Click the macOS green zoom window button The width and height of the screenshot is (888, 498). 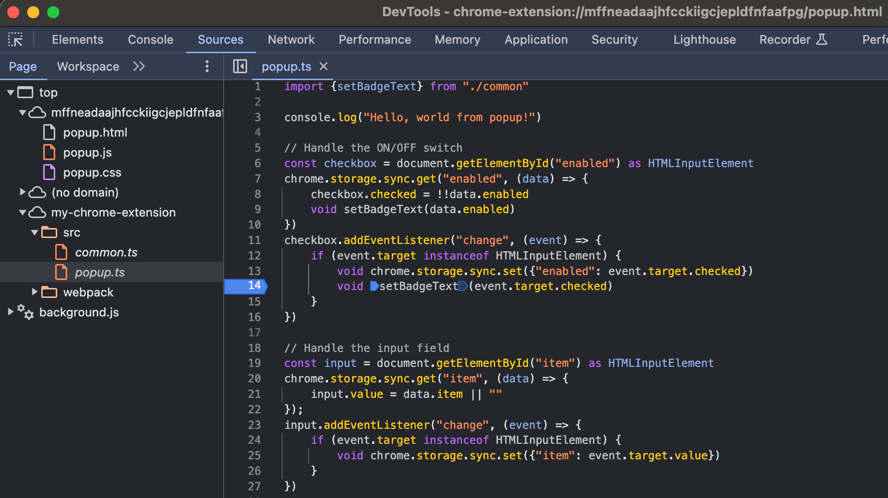point(53,12)
